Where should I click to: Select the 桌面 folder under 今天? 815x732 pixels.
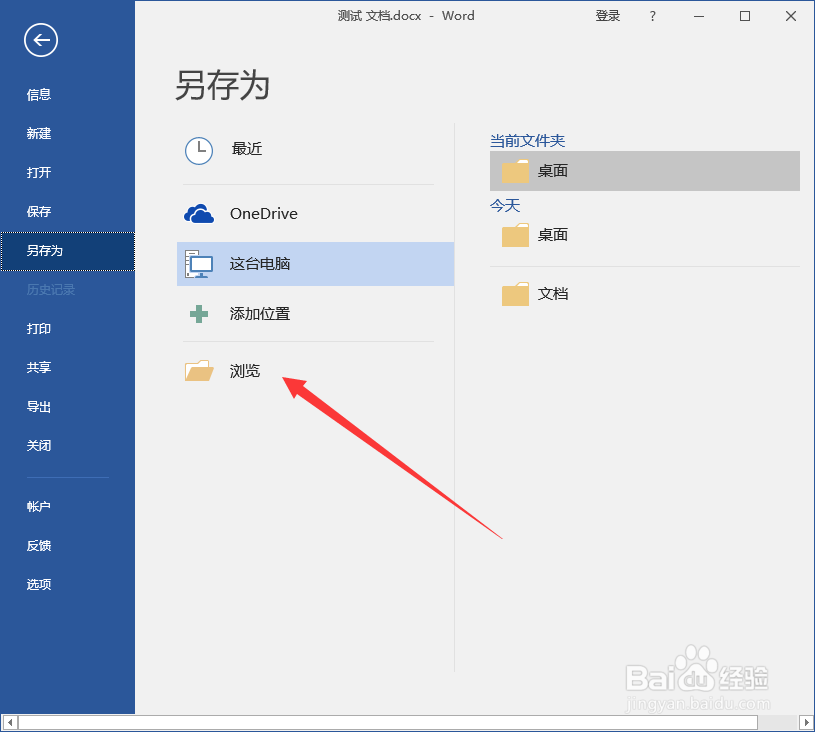(x=515, y=234)
